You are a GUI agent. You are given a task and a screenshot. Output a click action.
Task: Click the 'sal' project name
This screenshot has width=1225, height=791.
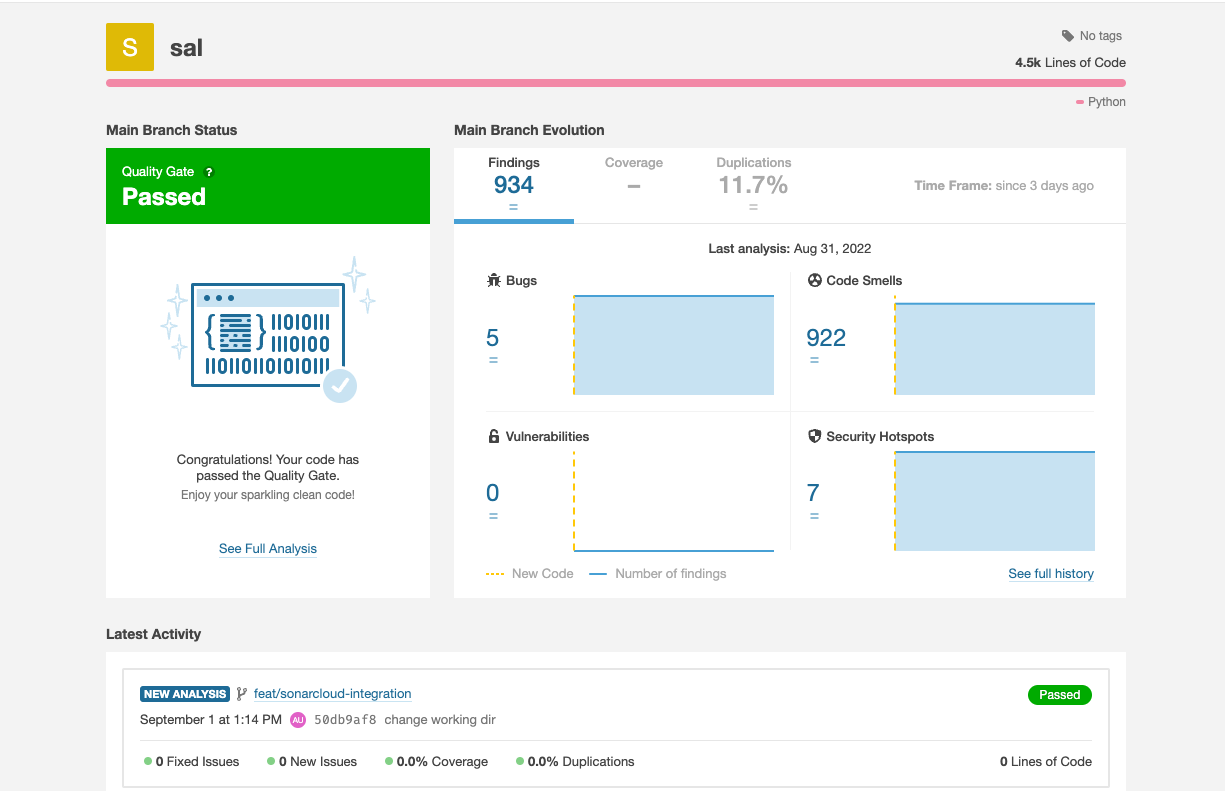187,47
